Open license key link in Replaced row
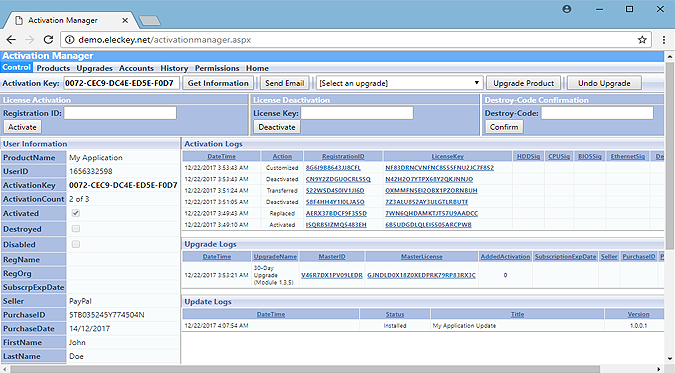 pyautogui.click(x=431, y=213)
